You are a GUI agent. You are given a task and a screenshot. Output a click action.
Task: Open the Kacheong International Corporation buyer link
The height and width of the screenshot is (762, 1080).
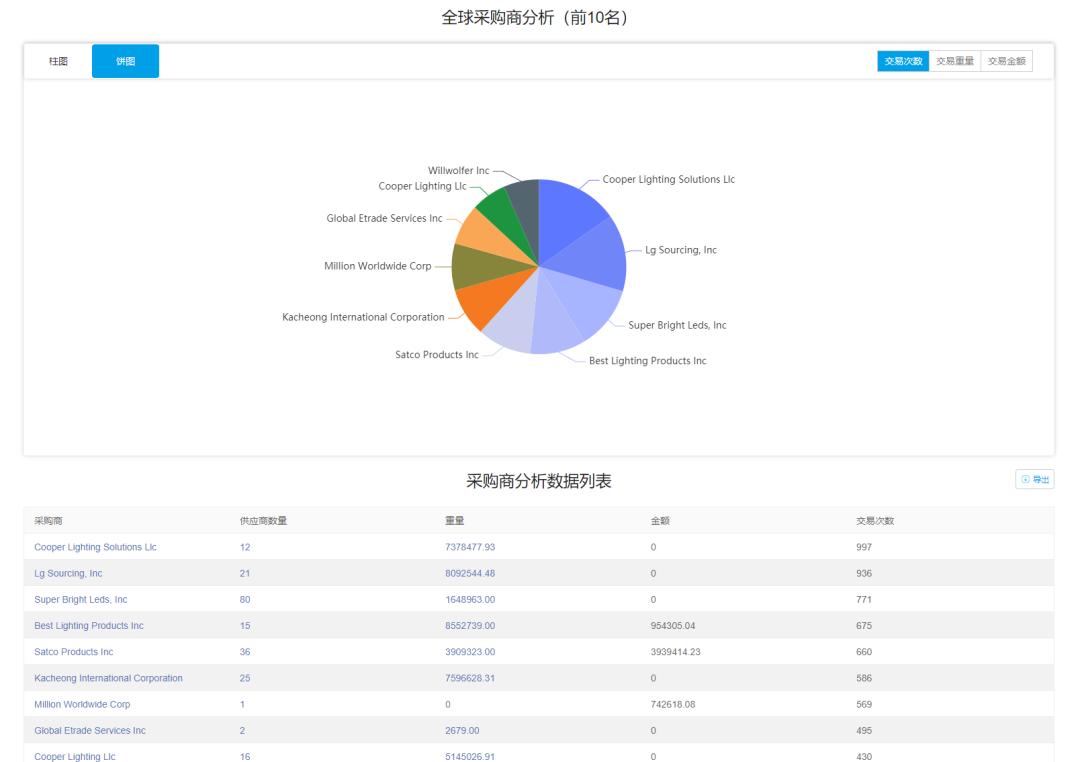pyautogui.click(x=108, y=678)
